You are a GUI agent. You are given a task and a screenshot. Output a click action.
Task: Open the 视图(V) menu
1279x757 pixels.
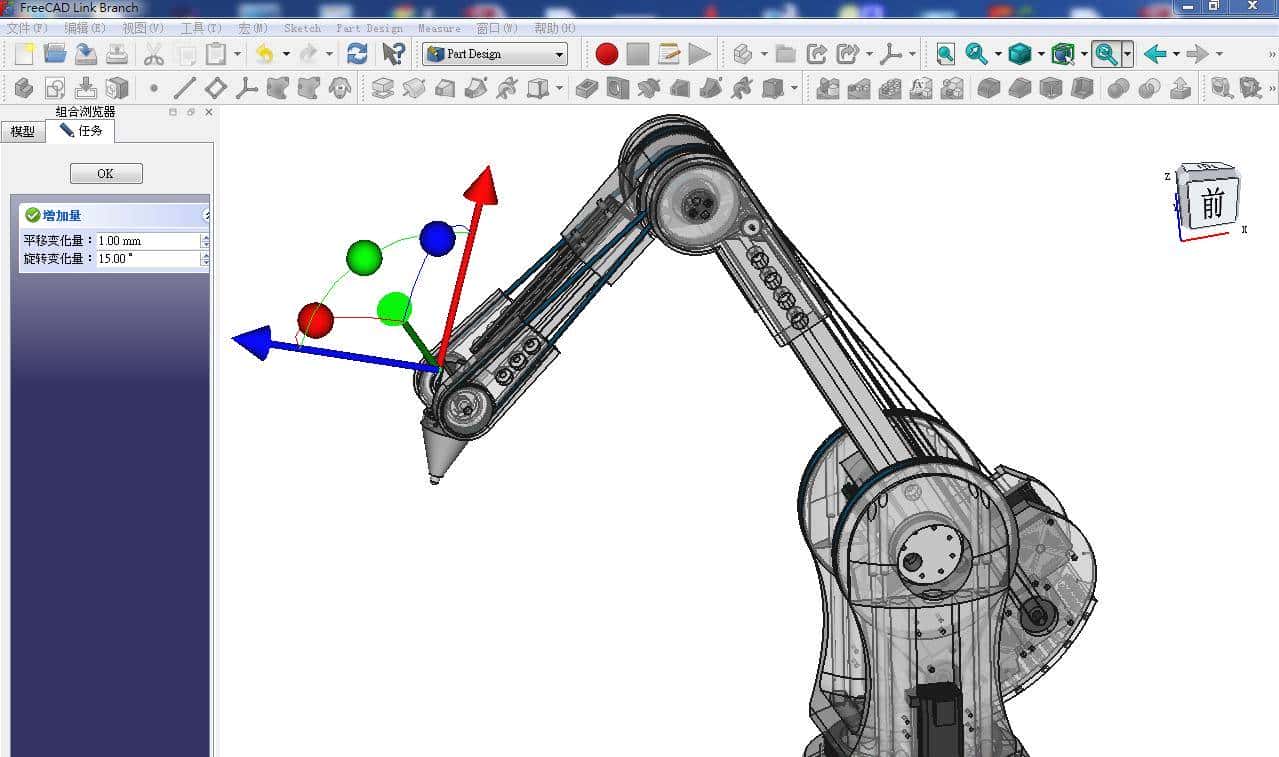[143, 28]
